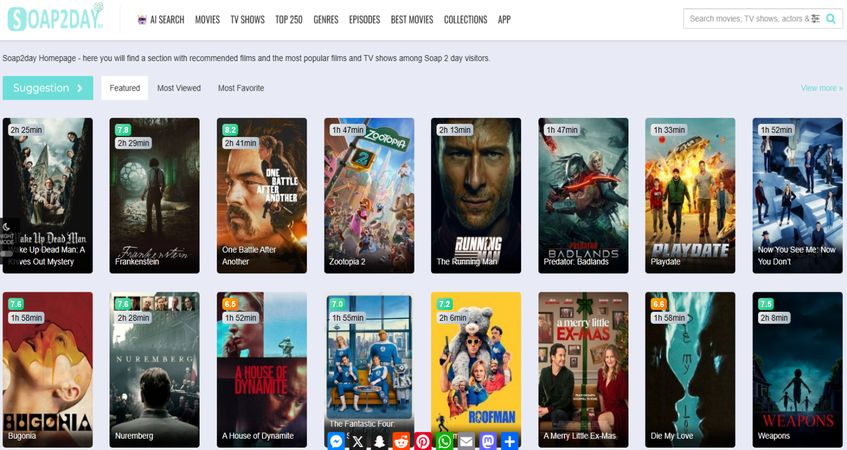Open the Genres menu

[326, 19]
